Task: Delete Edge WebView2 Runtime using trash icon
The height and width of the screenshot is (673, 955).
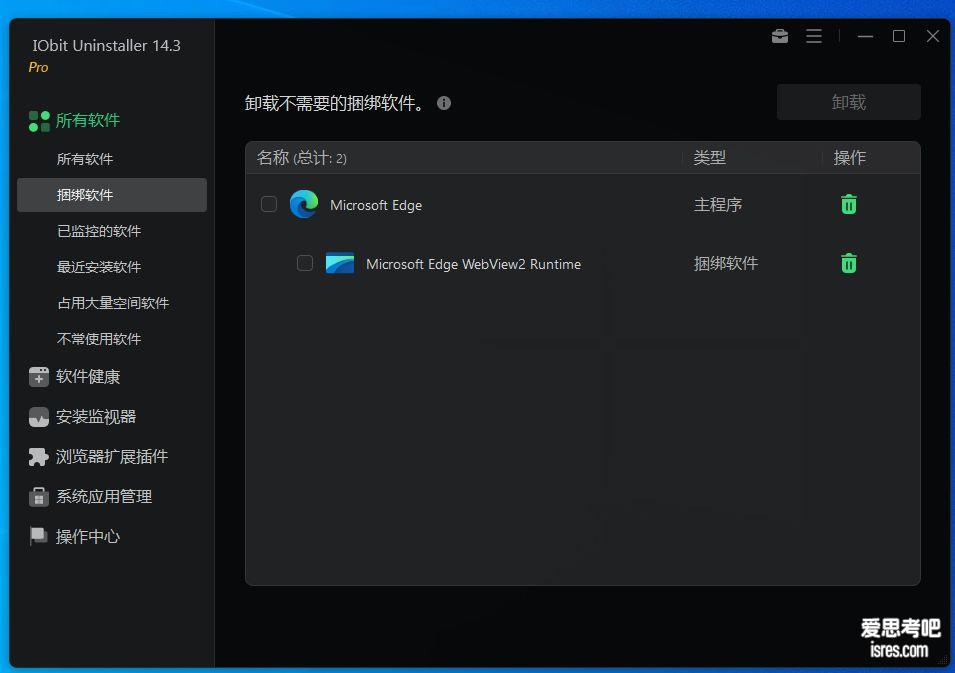Action: (848, 264)
